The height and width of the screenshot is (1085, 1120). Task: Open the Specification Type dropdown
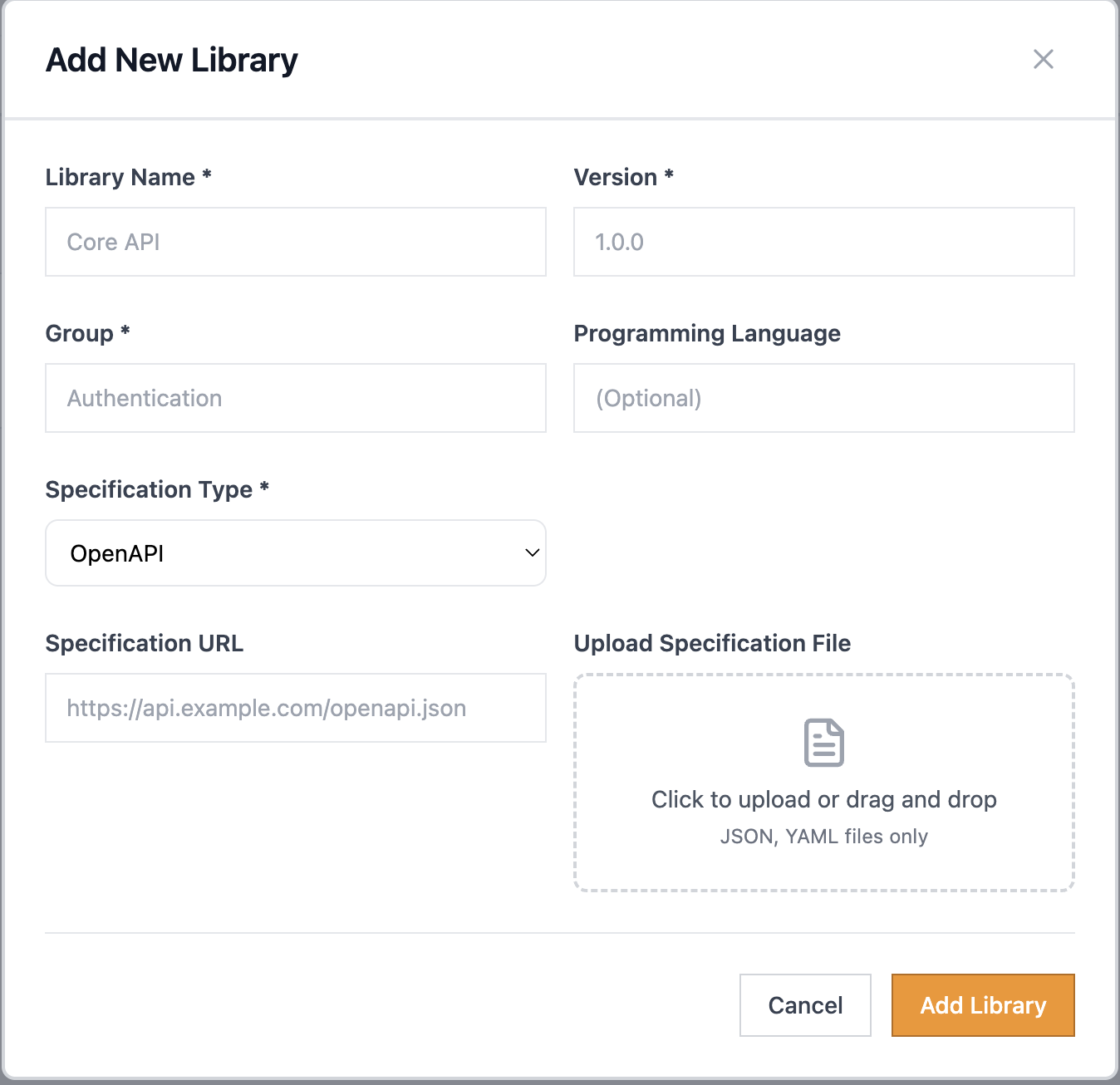[296, 553]
